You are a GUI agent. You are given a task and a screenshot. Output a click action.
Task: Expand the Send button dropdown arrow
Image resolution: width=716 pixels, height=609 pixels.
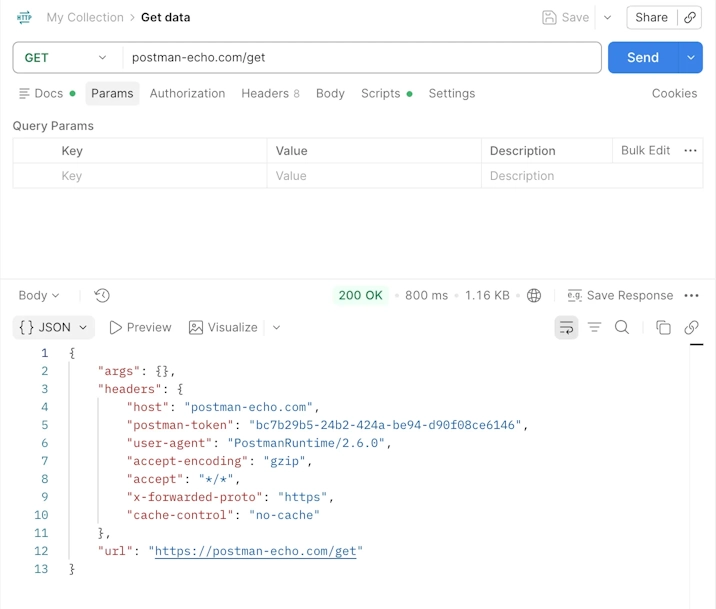coord(691,58)
